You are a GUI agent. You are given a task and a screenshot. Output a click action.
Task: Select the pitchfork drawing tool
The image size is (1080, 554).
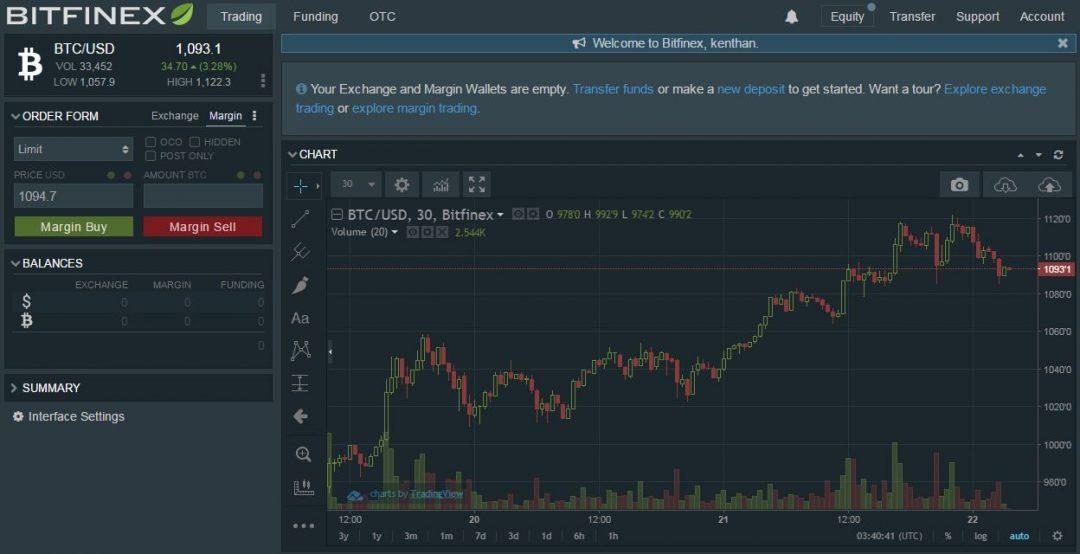point(300,252)
